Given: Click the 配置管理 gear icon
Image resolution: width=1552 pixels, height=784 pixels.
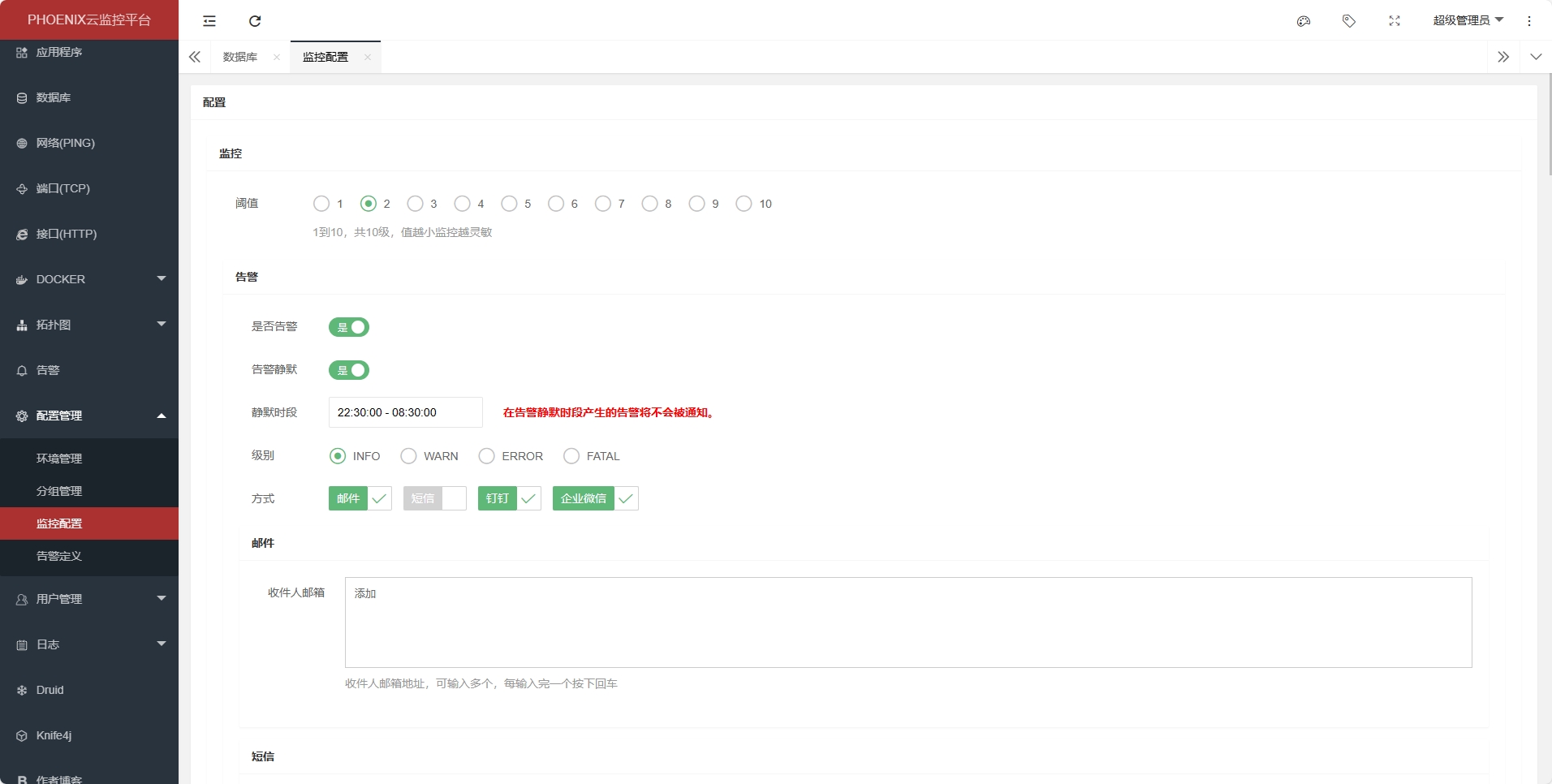Looking at the screenshot, I should pyautogui.click(x=22, y=416).
